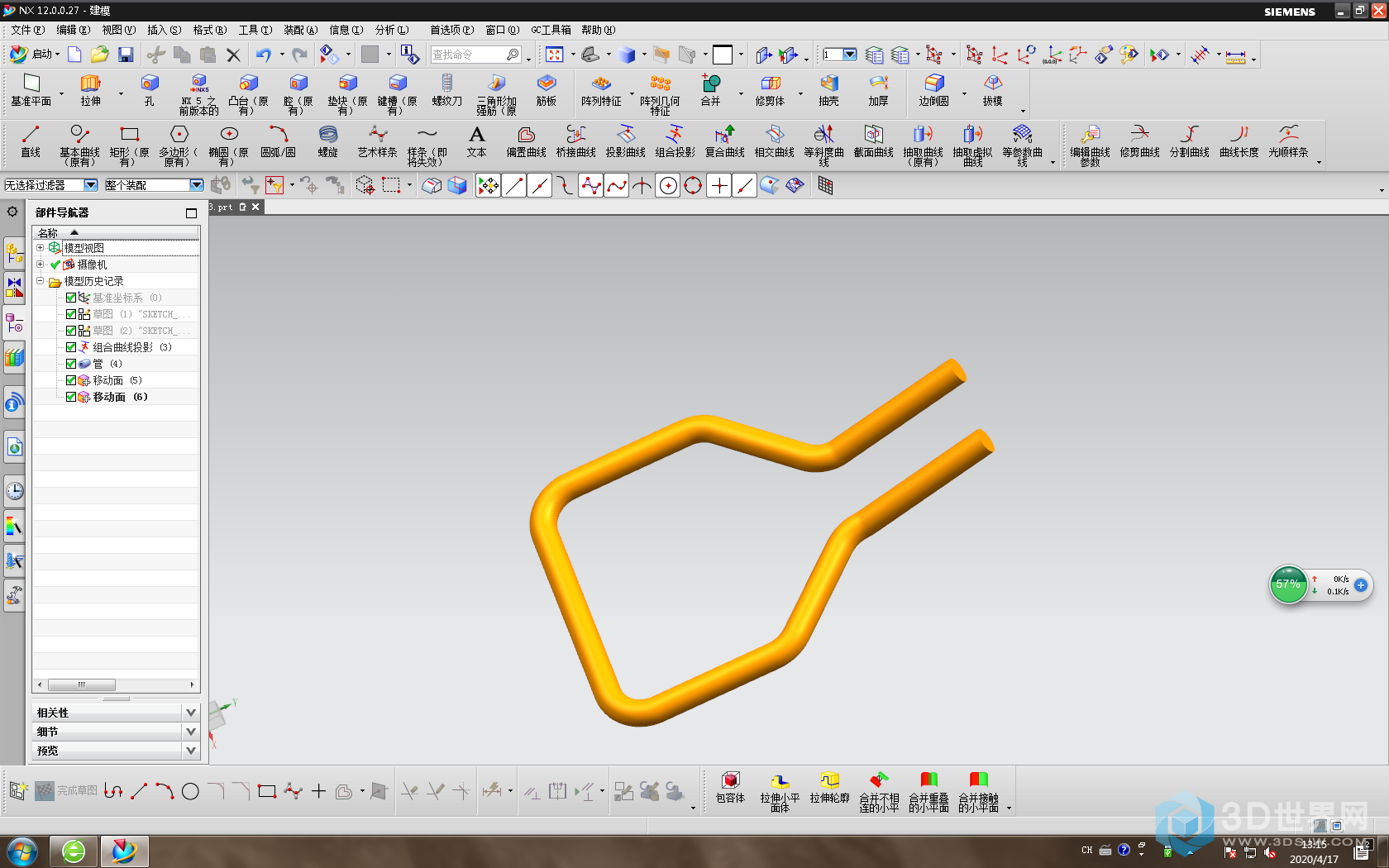The image size is (1389, 868).
Task: Open the 插入 menu
Action: point(164,30)
